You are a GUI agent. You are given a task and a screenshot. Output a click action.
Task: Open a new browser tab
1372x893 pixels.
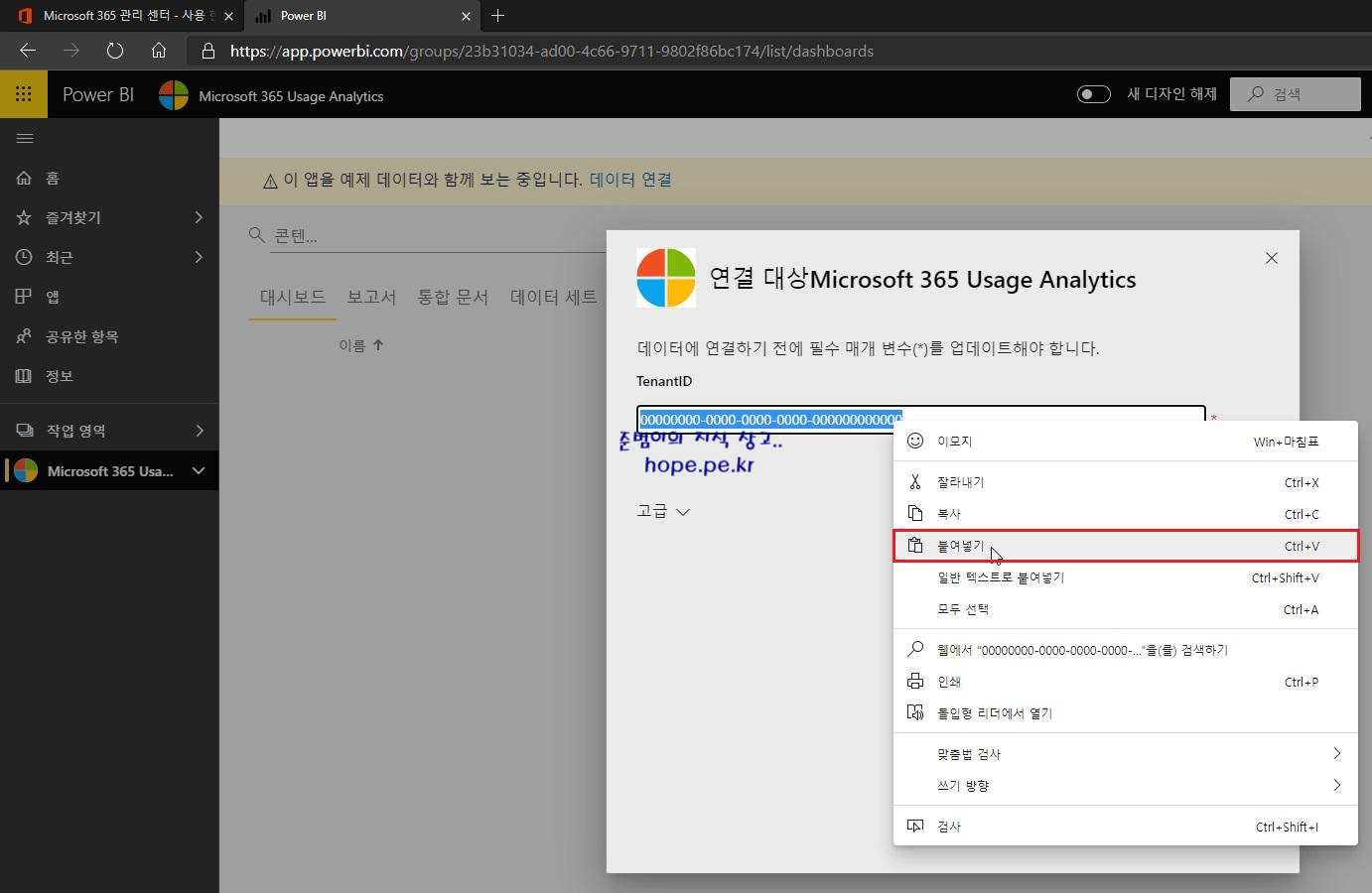[498, 16]
